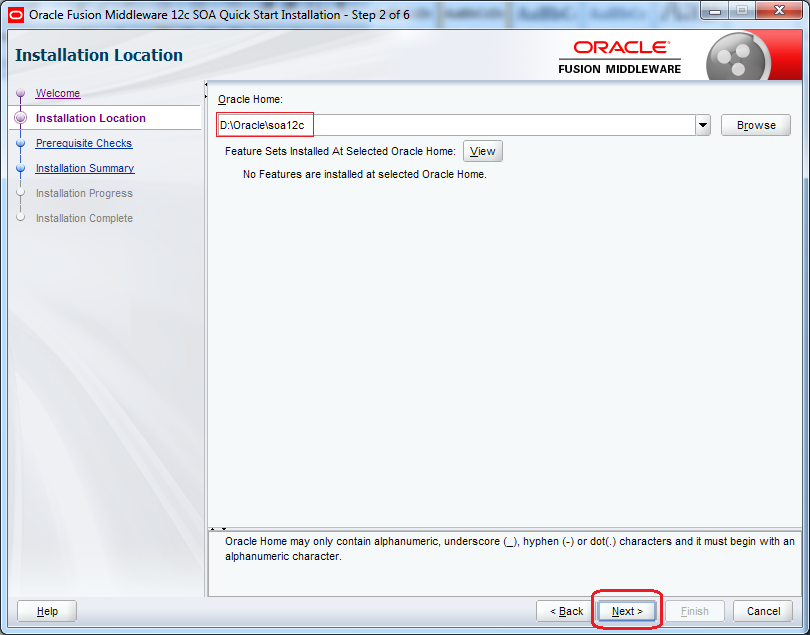Open the Help dialog

[x=47, y=611]
